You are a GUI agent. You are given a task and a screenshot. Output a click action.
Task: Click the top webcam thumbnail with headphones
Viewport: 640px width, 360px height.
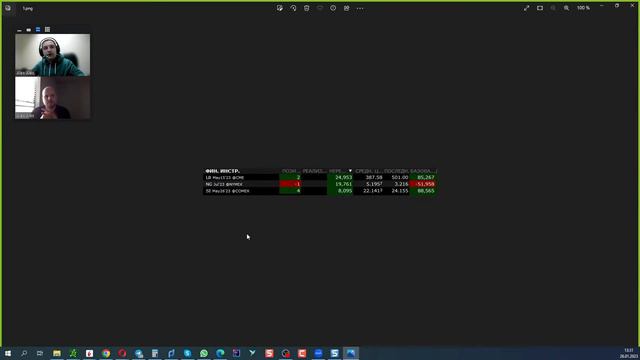coord(53,55)
